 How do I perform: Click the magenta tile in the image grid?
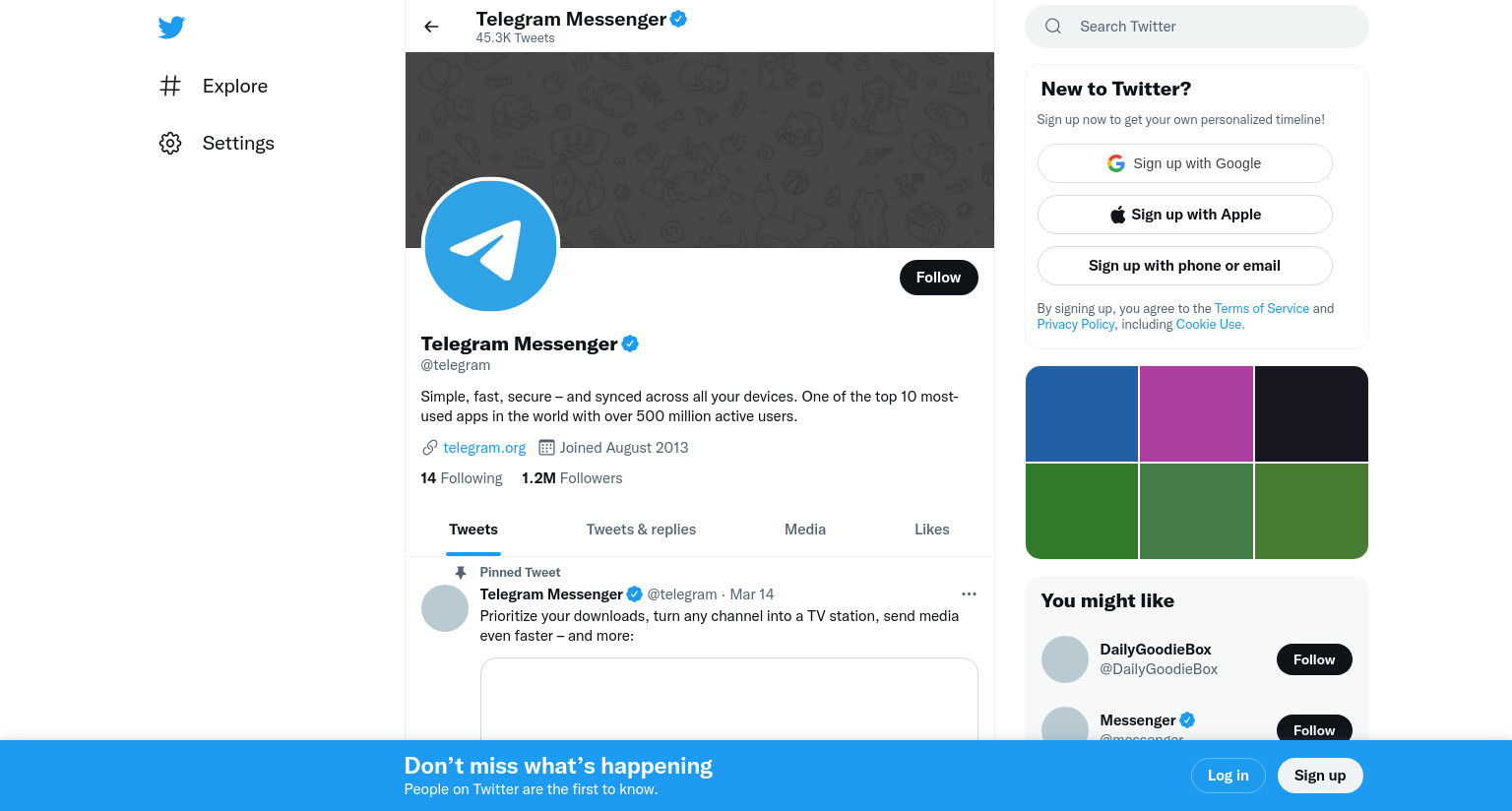[x=1196, y=413]
